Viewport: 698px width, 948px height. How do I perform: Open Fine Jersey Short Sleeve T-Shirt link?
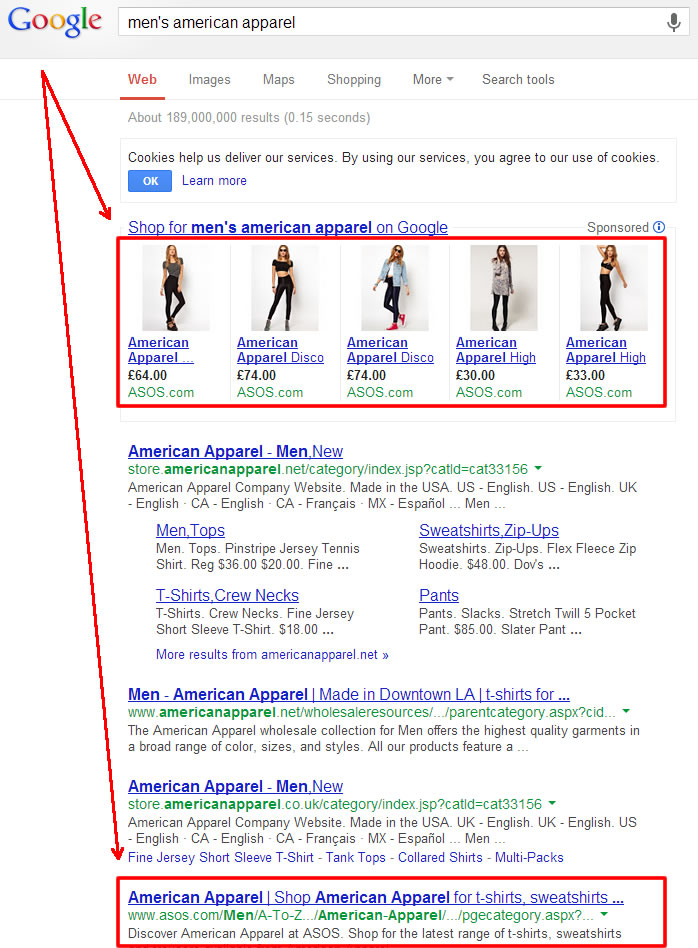221,858
